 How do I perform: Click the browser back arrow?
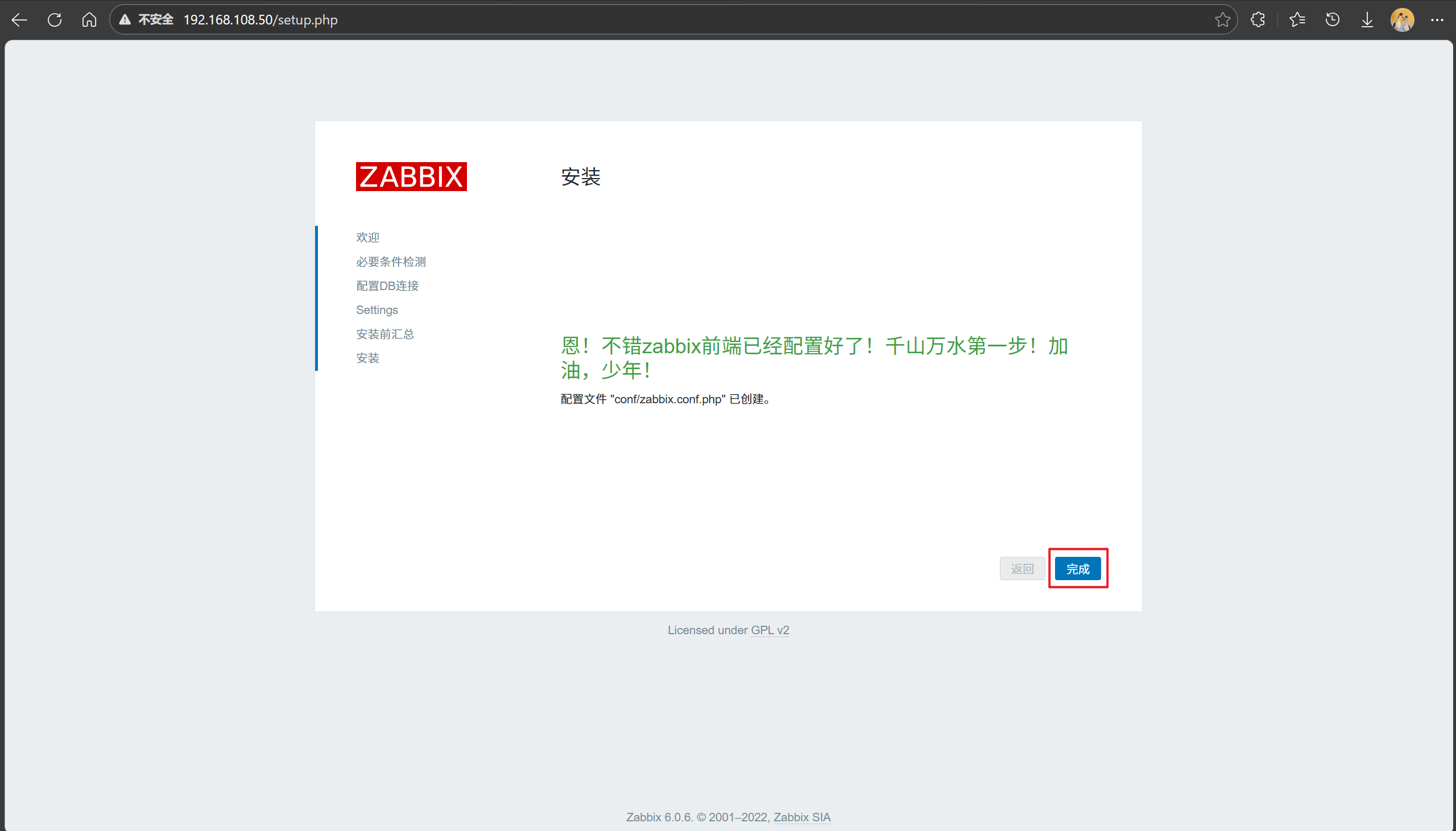[19, 20]
